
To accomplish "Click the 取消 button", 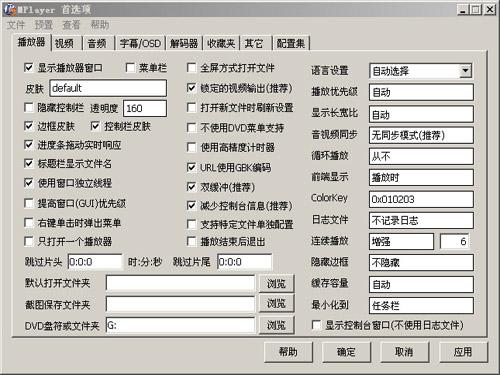I will (404, 352).
